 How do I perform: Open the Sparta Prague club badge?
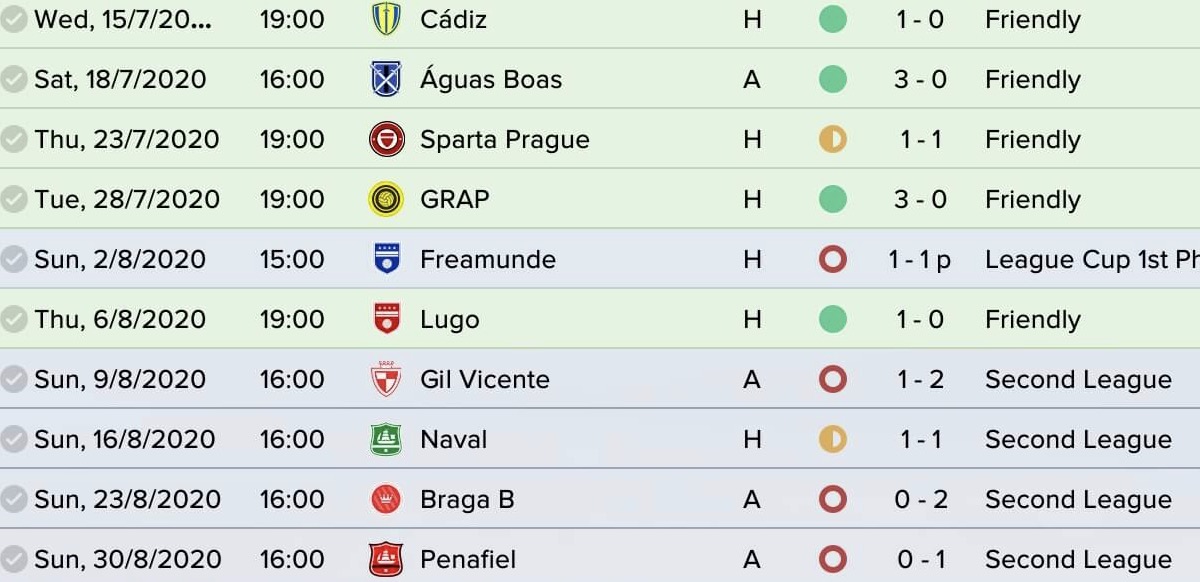386,139
